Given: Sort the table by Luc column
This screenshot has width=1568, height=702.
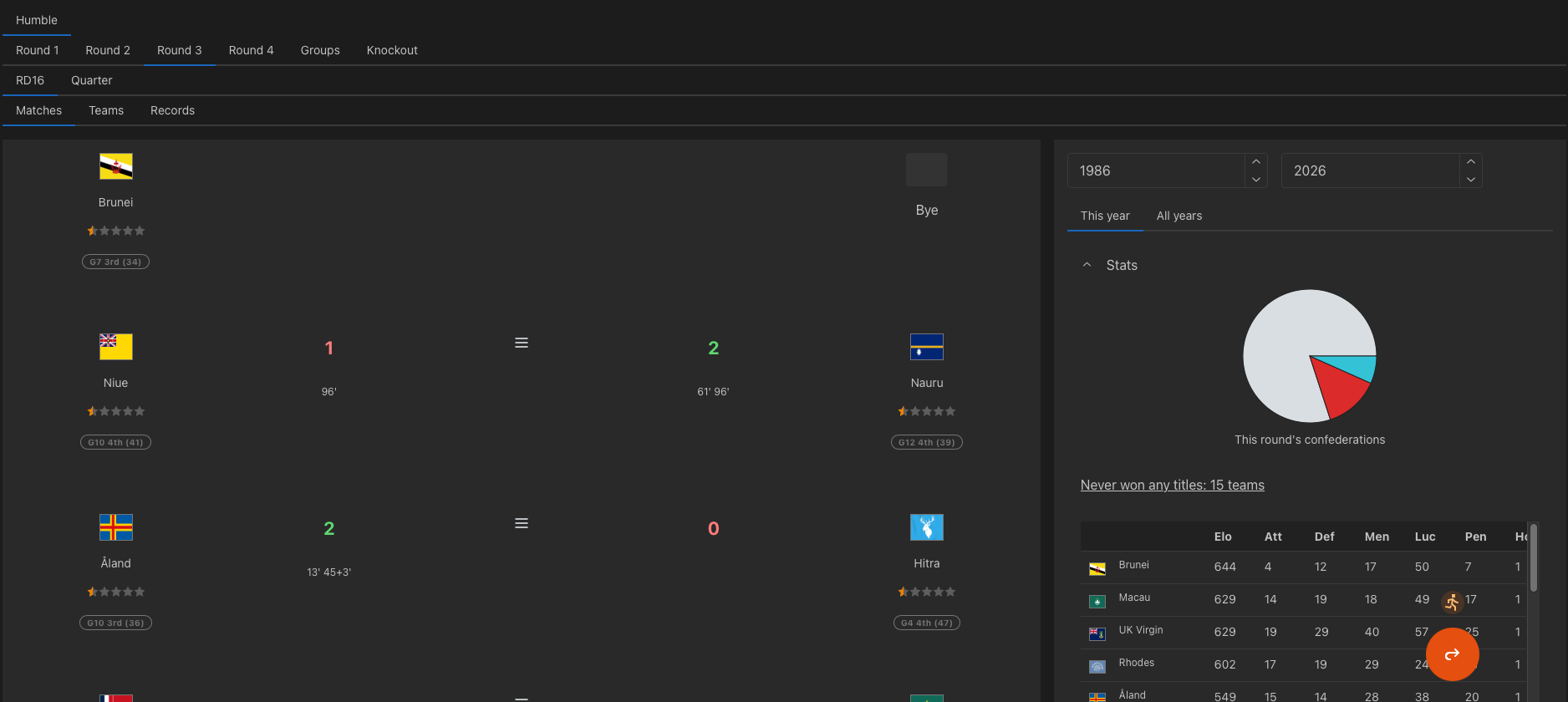Looking at the screenshot, I should tap(1425, 537).
